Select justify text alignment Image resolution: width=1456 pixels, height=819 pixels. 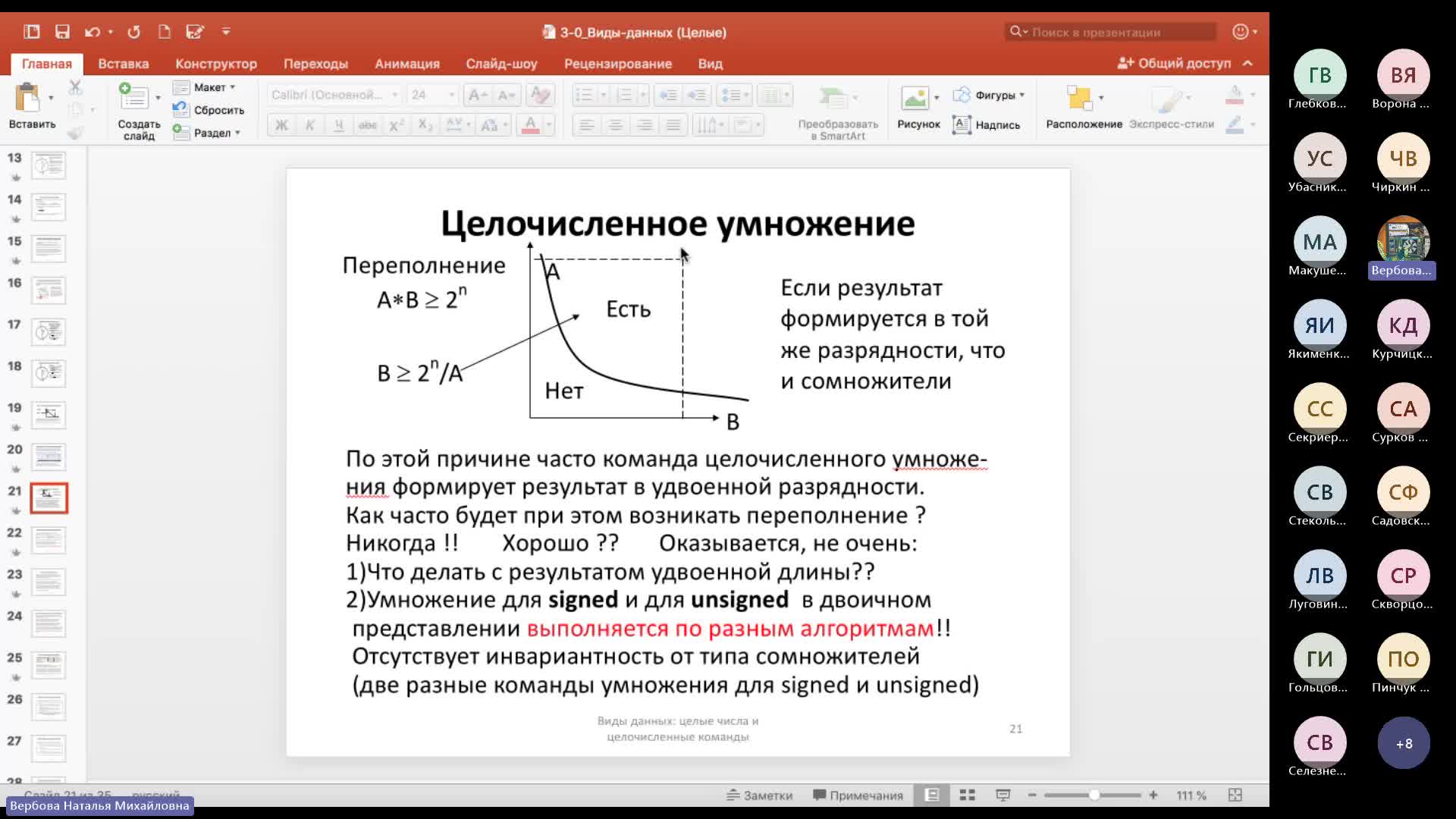click(x=673, y=125)
